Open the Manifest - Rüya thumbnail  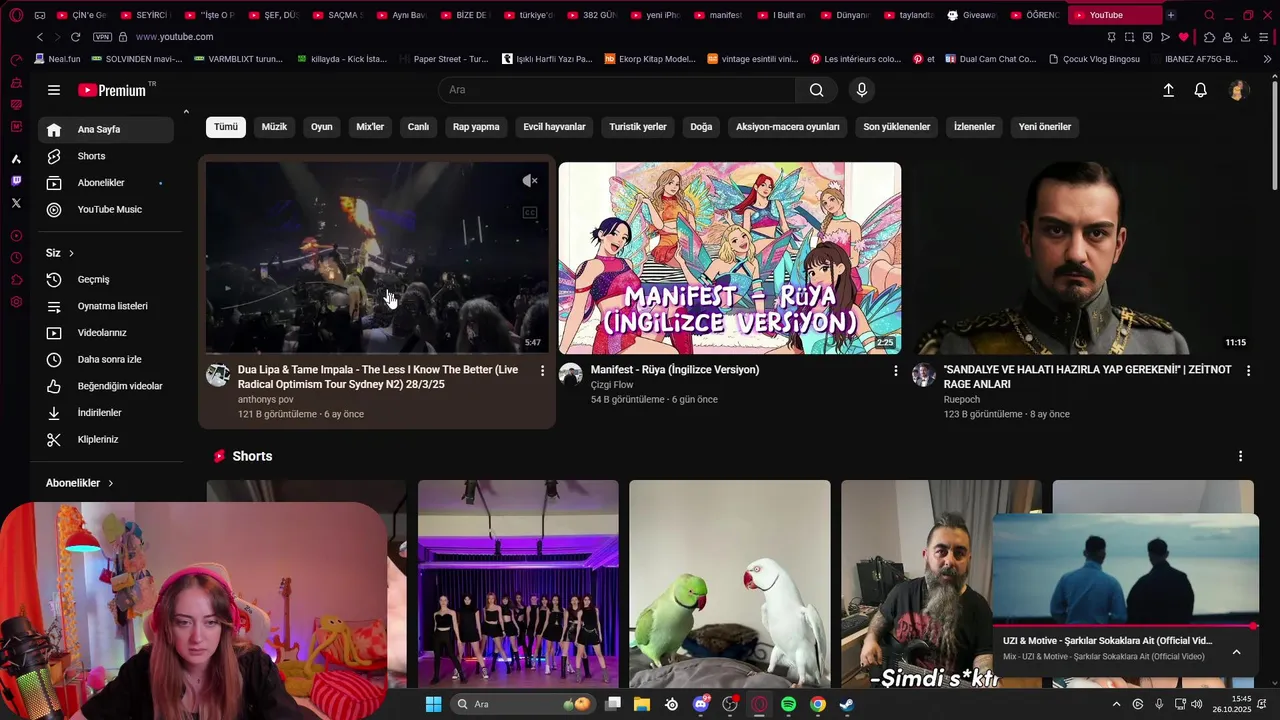click(x=729, y=258)
